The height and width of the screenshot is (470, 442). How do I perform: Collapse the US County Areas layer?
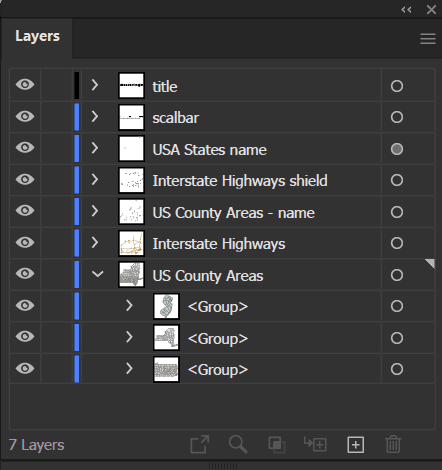[x=97, y=274]
